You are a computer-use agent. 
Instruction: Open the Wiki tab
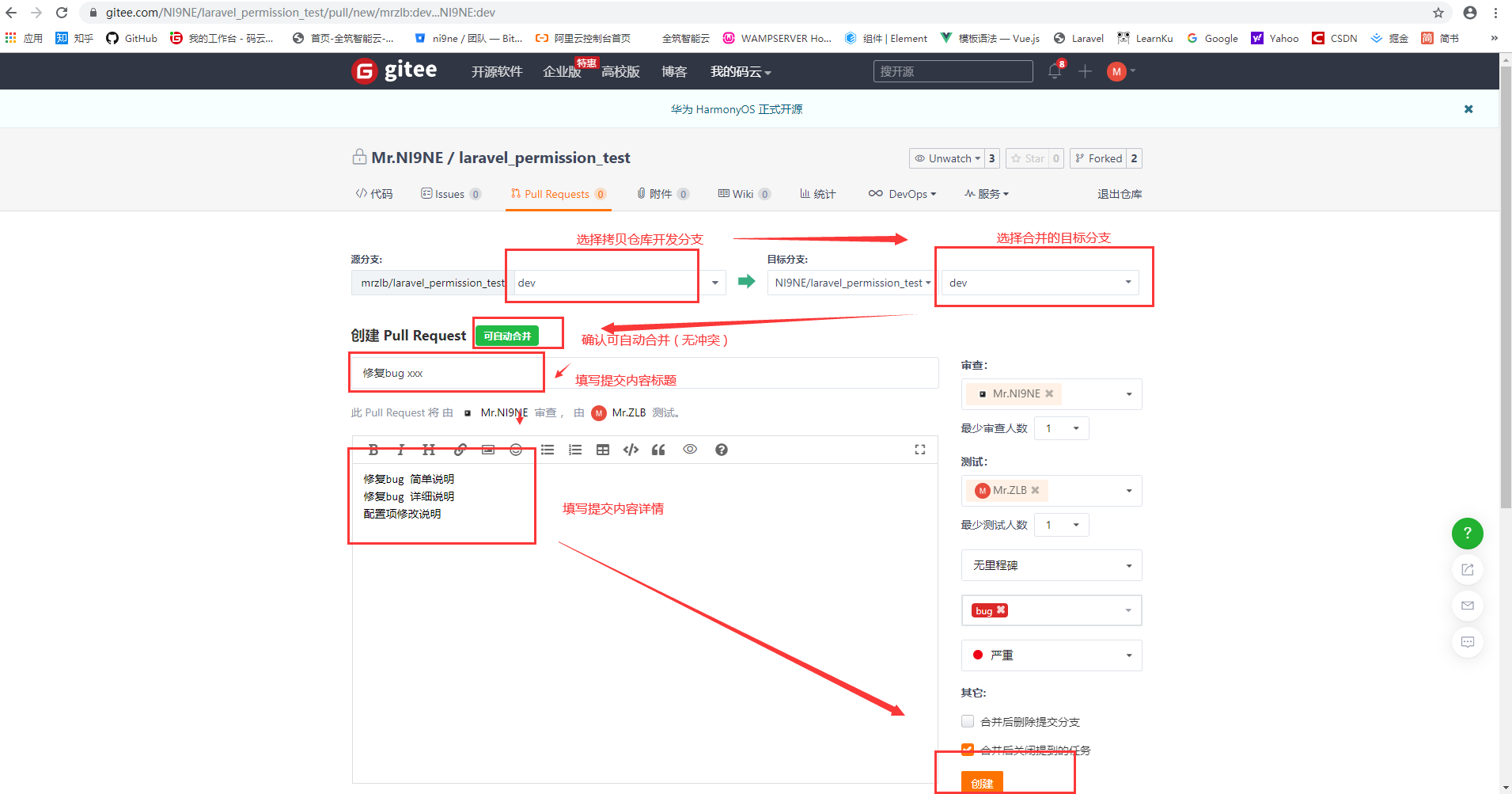point(743,194)
